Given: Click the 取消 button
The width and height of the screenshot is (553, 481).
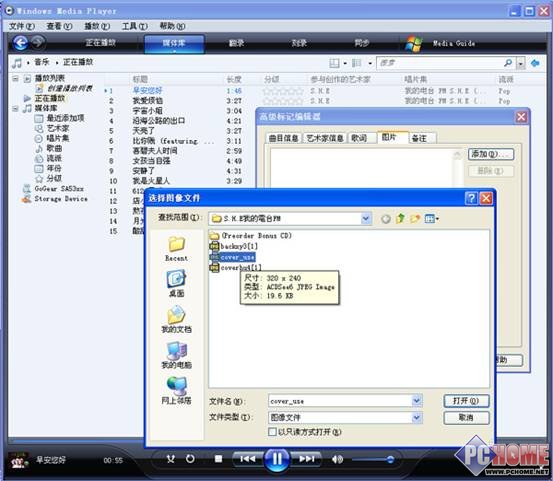Looking at the screenshot, I should tap(466, 418).
